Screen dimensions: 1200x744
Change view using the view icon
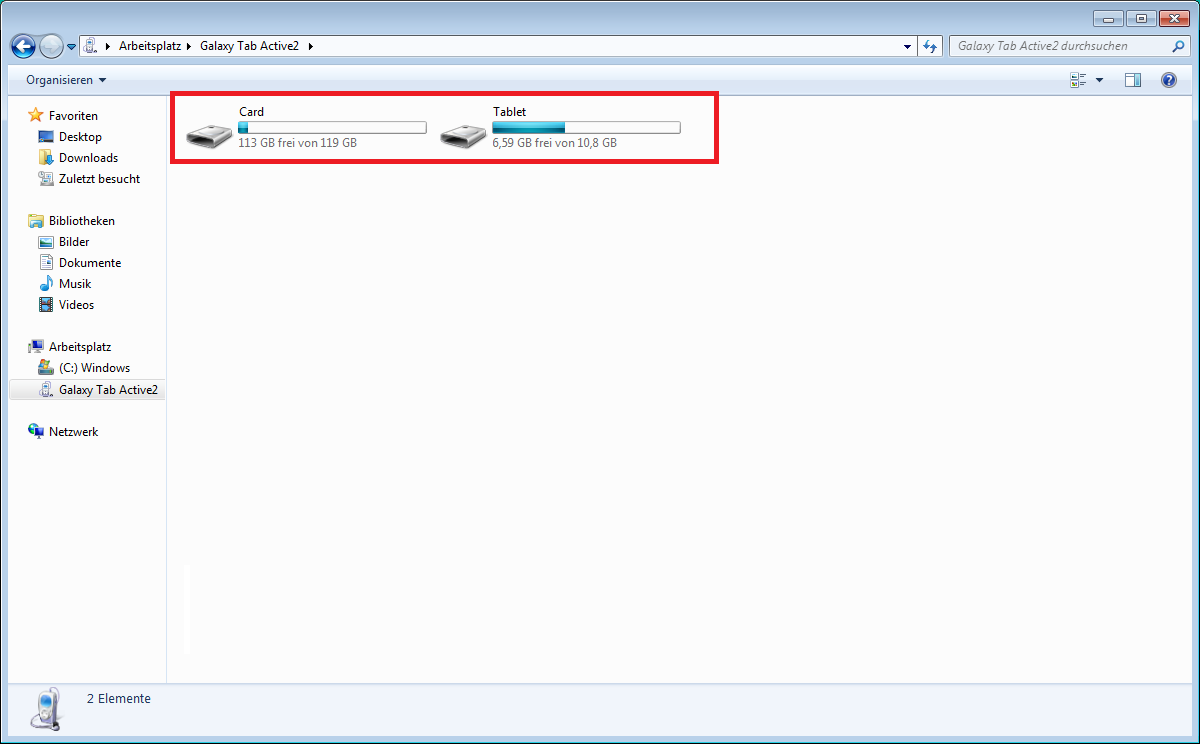click(x=1078, y=80)
